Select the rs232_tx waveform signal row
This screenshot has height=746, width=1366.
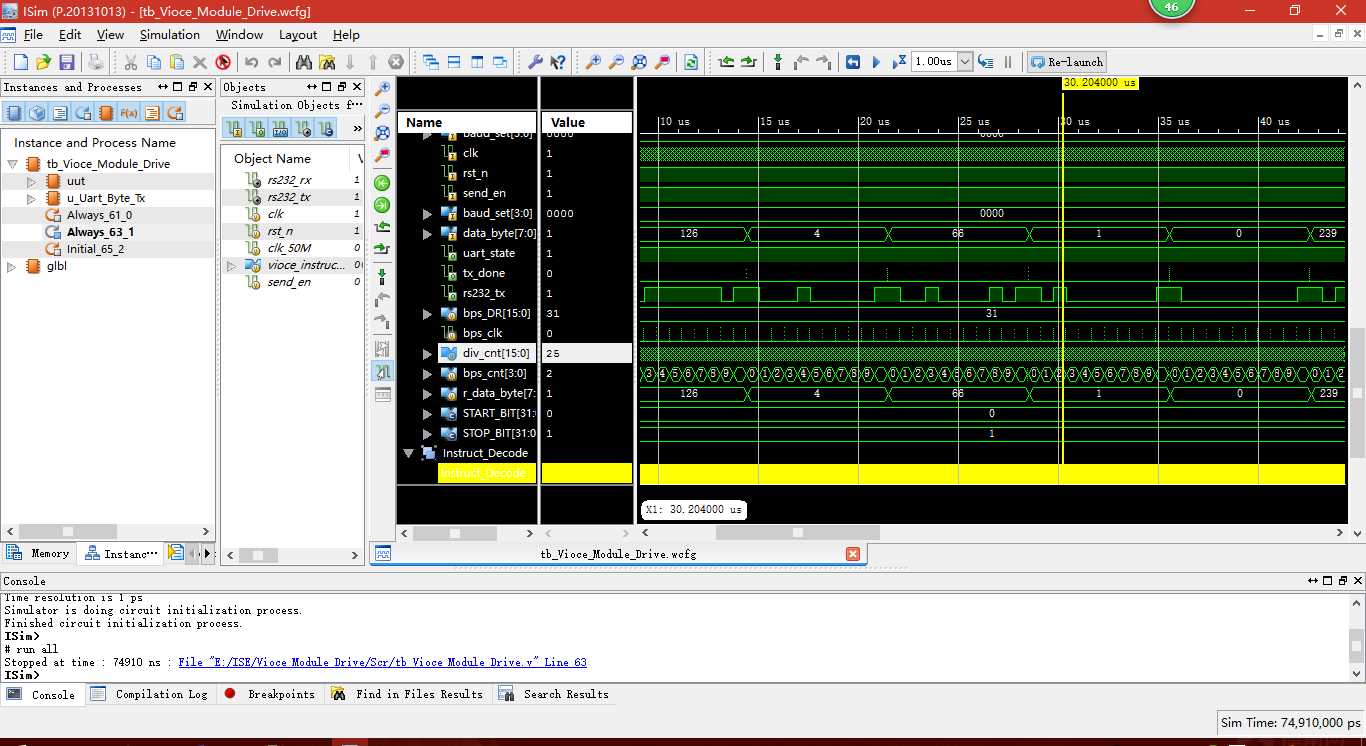pos(484,293)
